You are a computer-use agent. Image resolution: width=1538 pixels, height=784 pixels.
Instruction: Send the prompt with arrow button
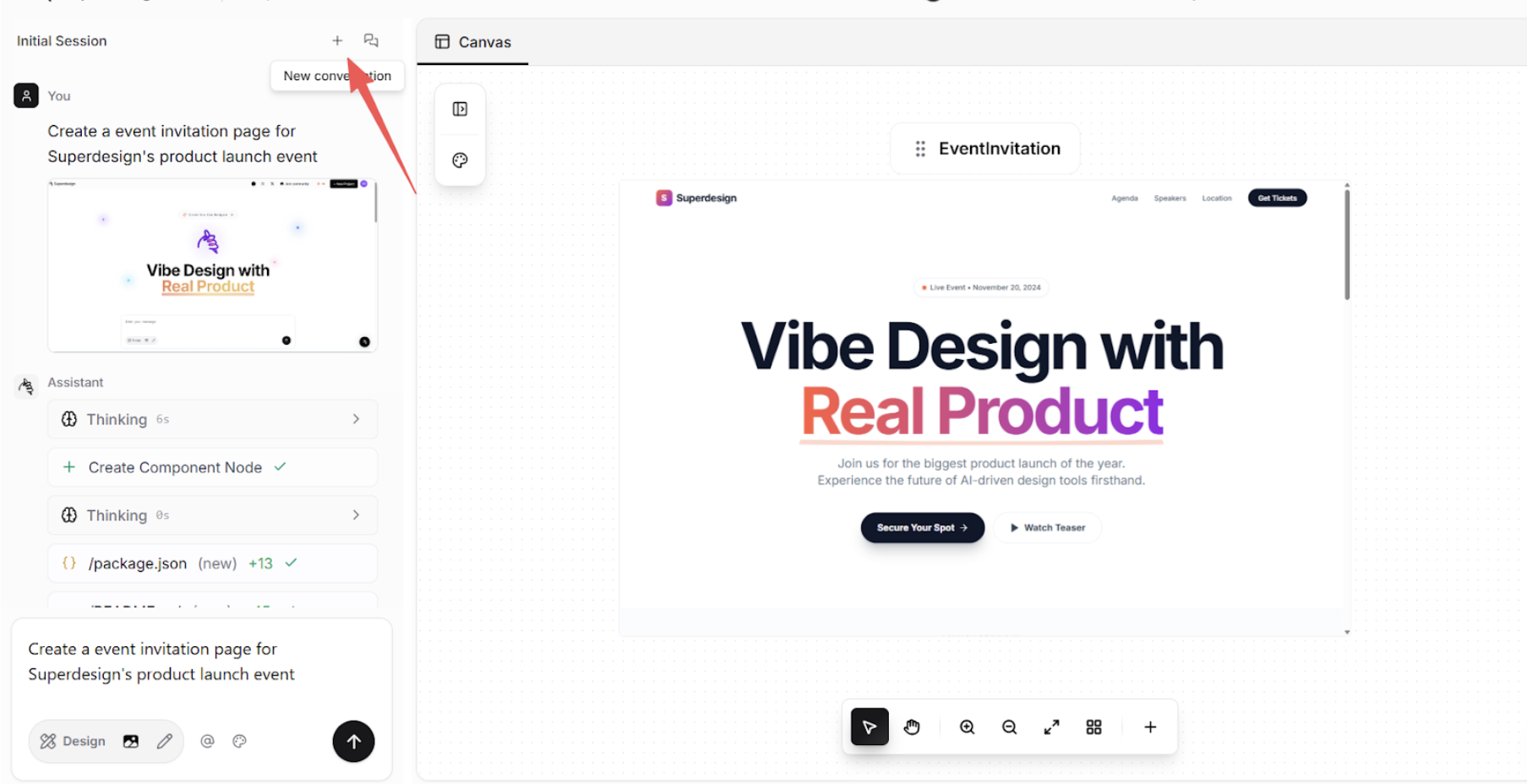pos(353,741)
